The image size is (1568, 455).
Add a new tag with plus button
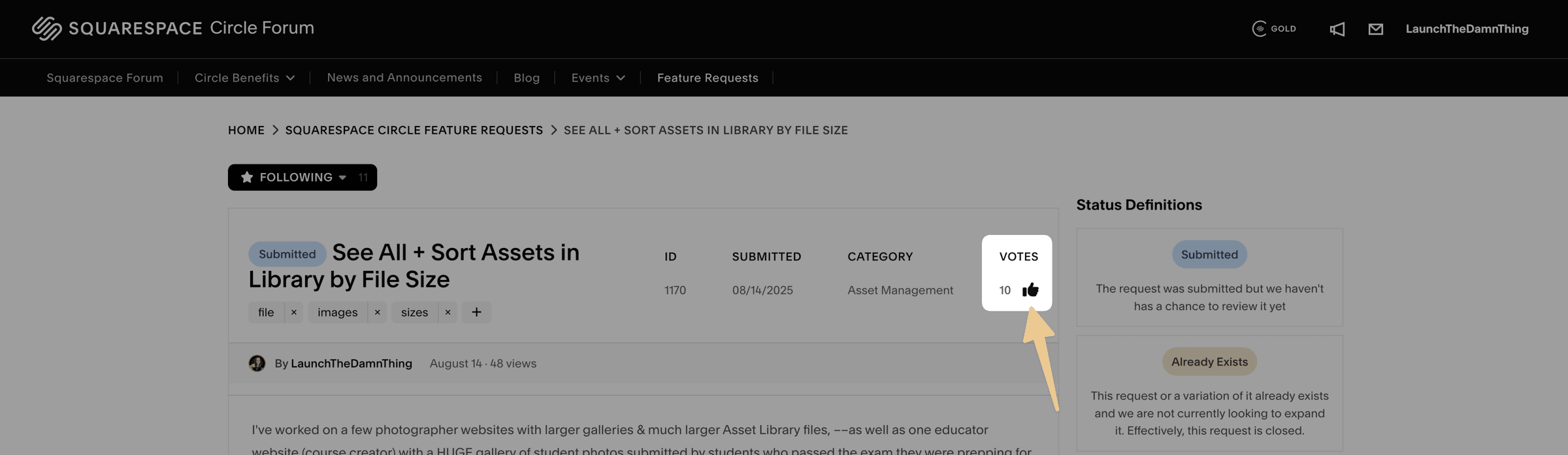[476, 312]
